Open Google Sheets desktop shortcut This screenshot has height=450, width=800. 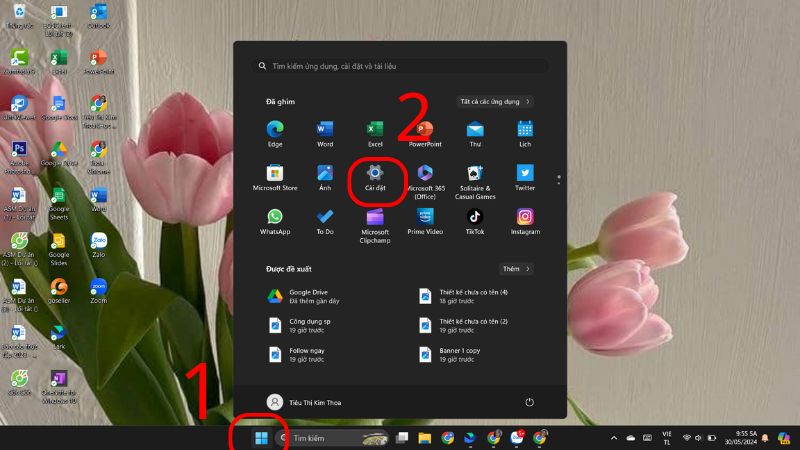(59, 203)
